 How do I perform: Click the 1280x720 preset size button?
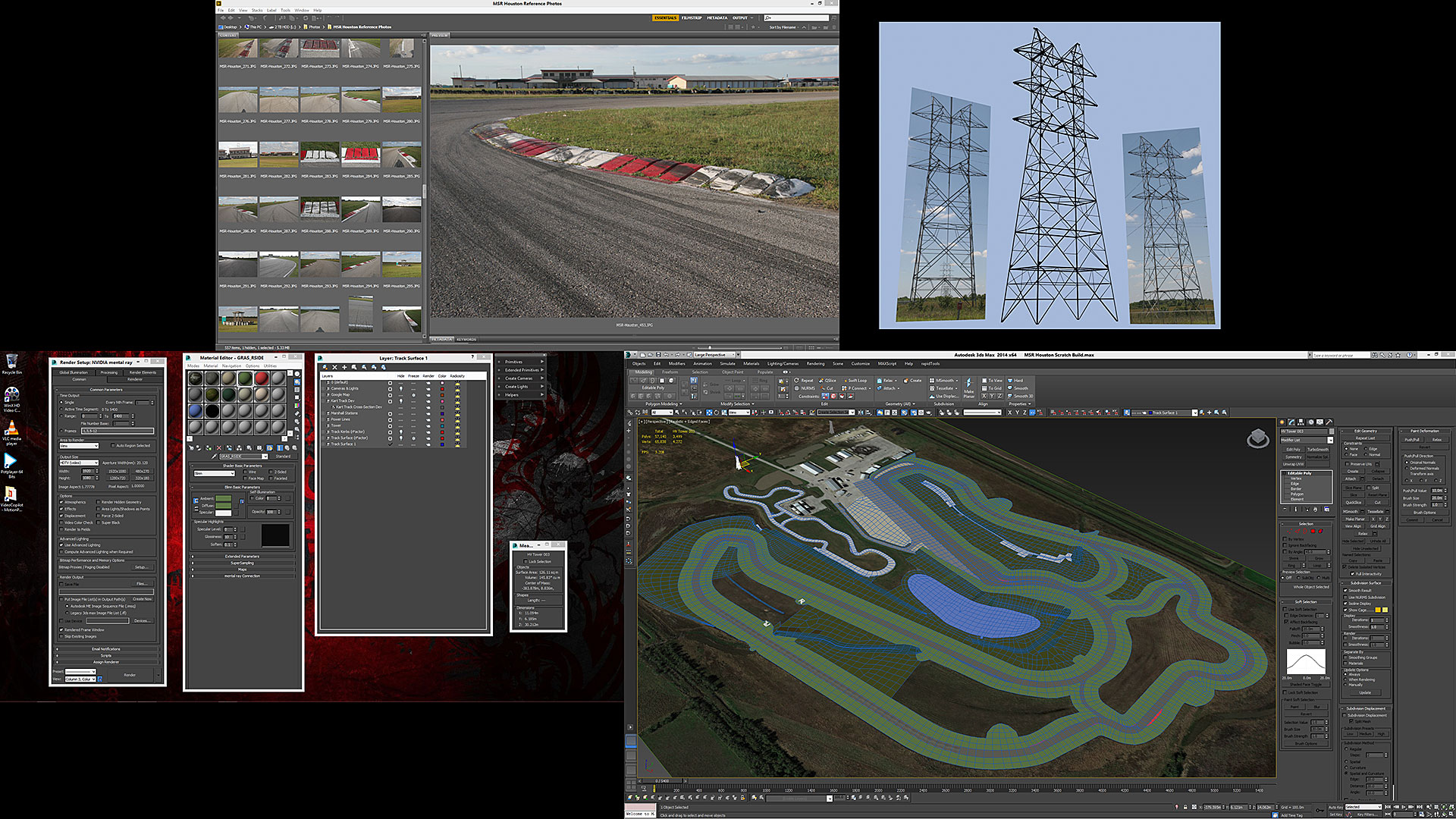(x=118, y=479)
